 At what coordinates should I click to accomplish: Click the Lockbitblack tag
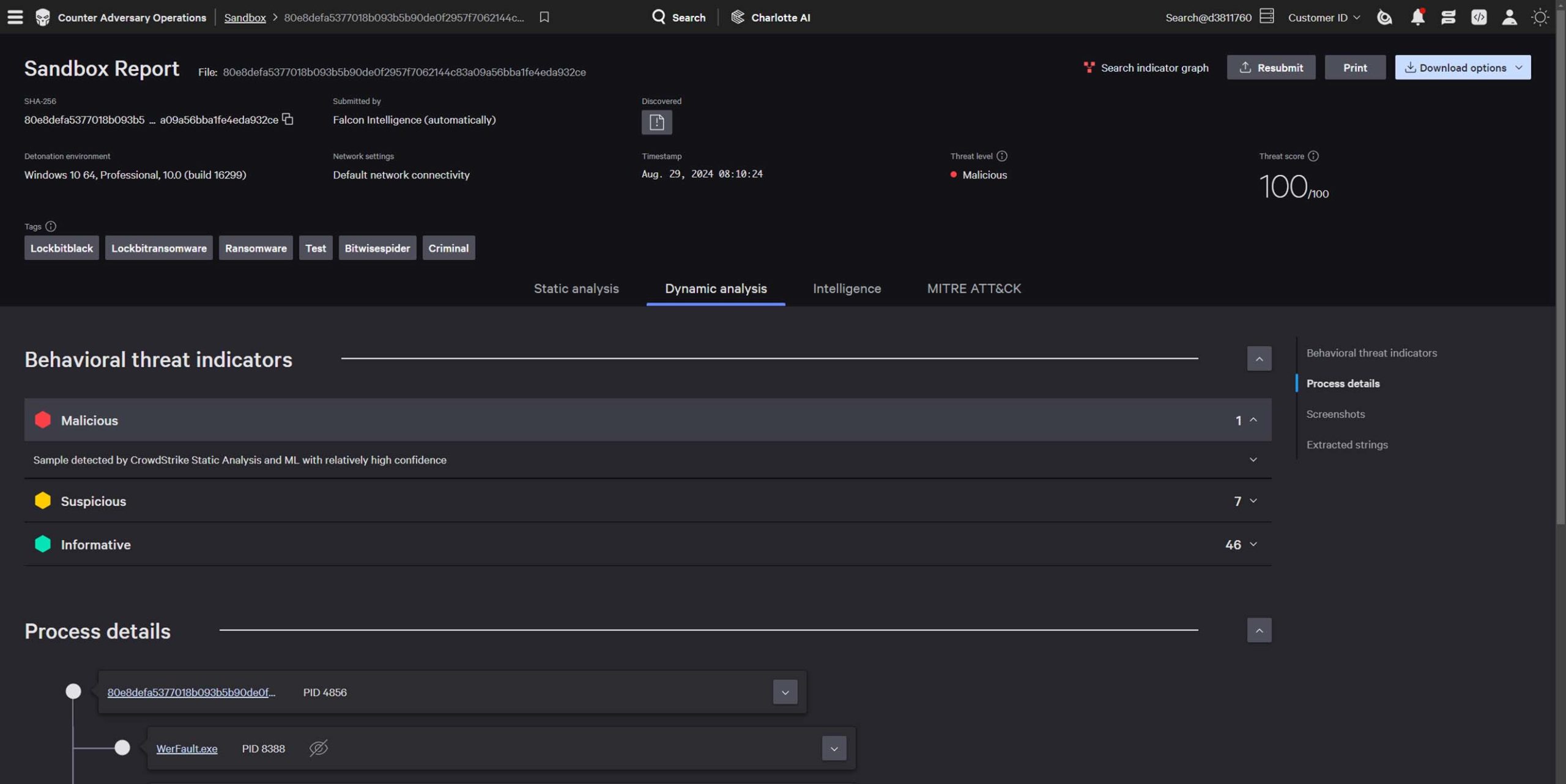61,248
